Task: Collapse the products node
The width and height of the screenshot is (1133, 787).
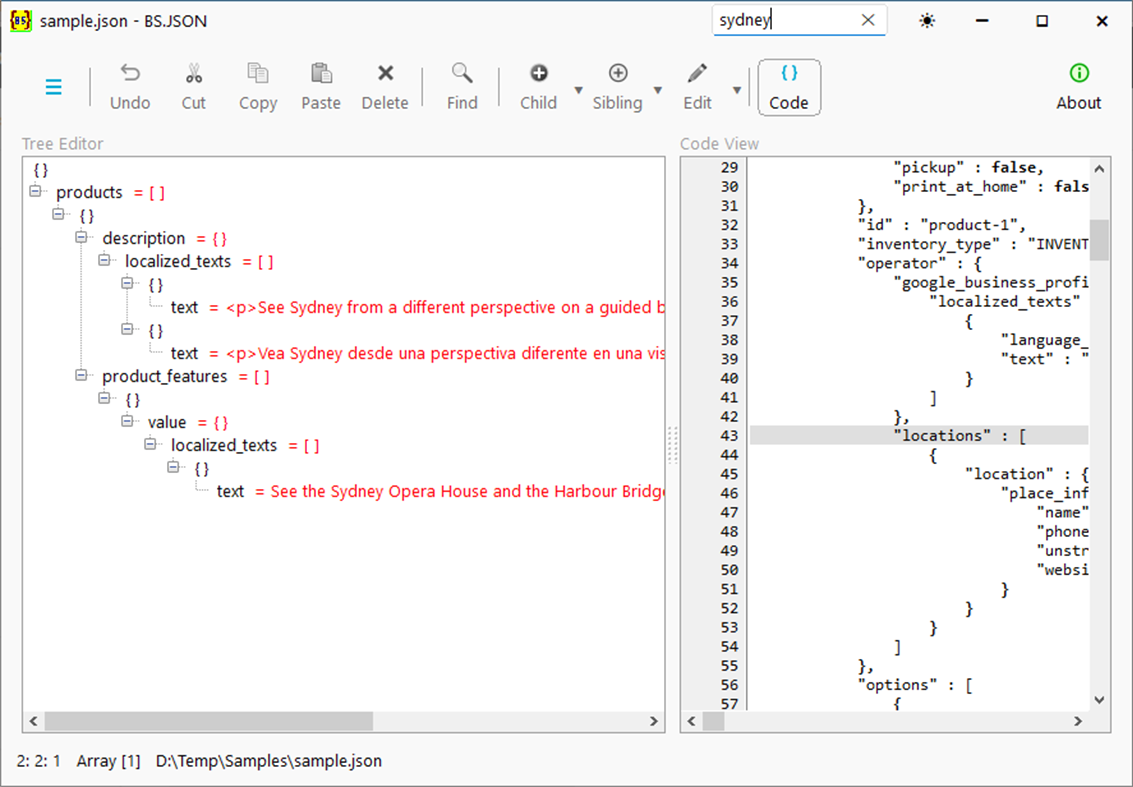Action: point(35,192)
